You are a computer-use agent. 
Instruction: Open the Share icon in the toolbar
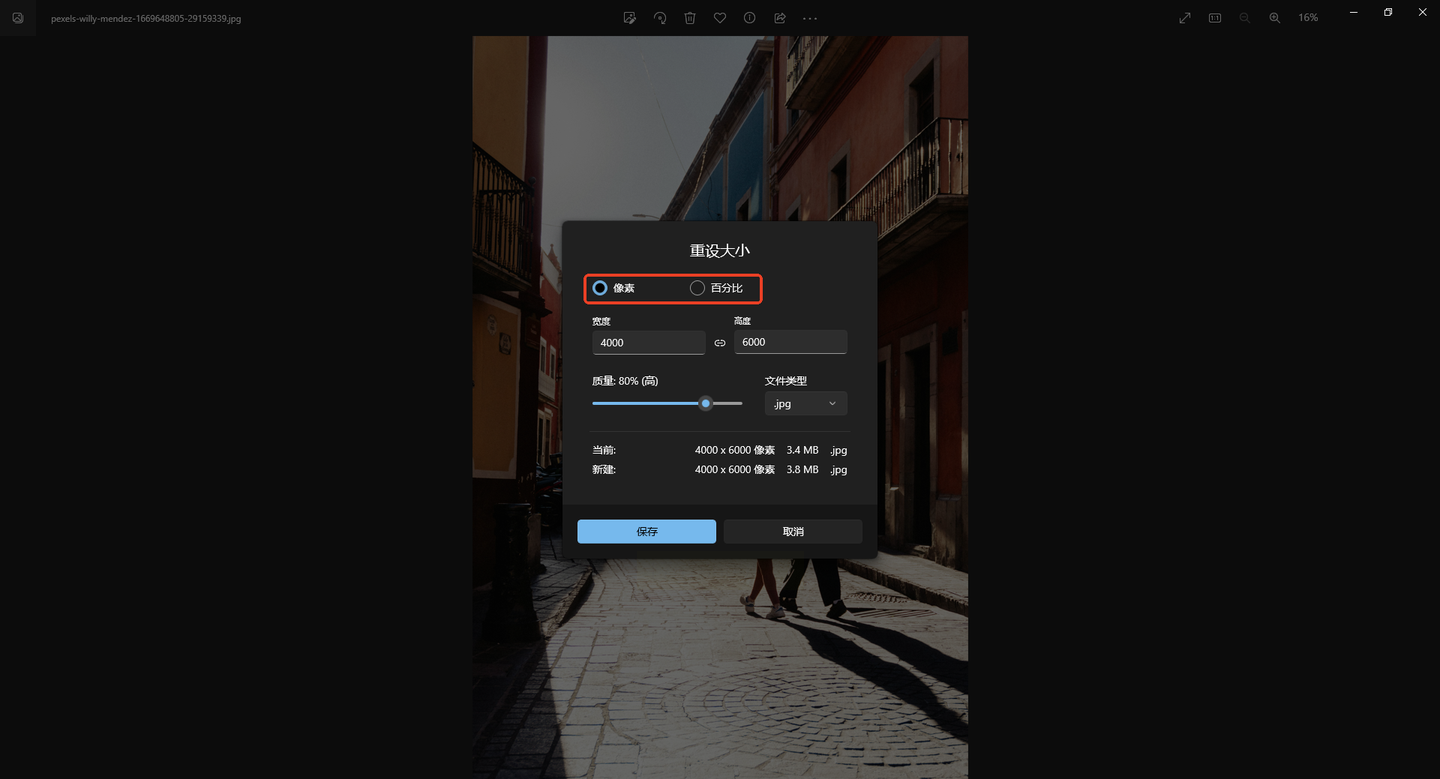780,18
